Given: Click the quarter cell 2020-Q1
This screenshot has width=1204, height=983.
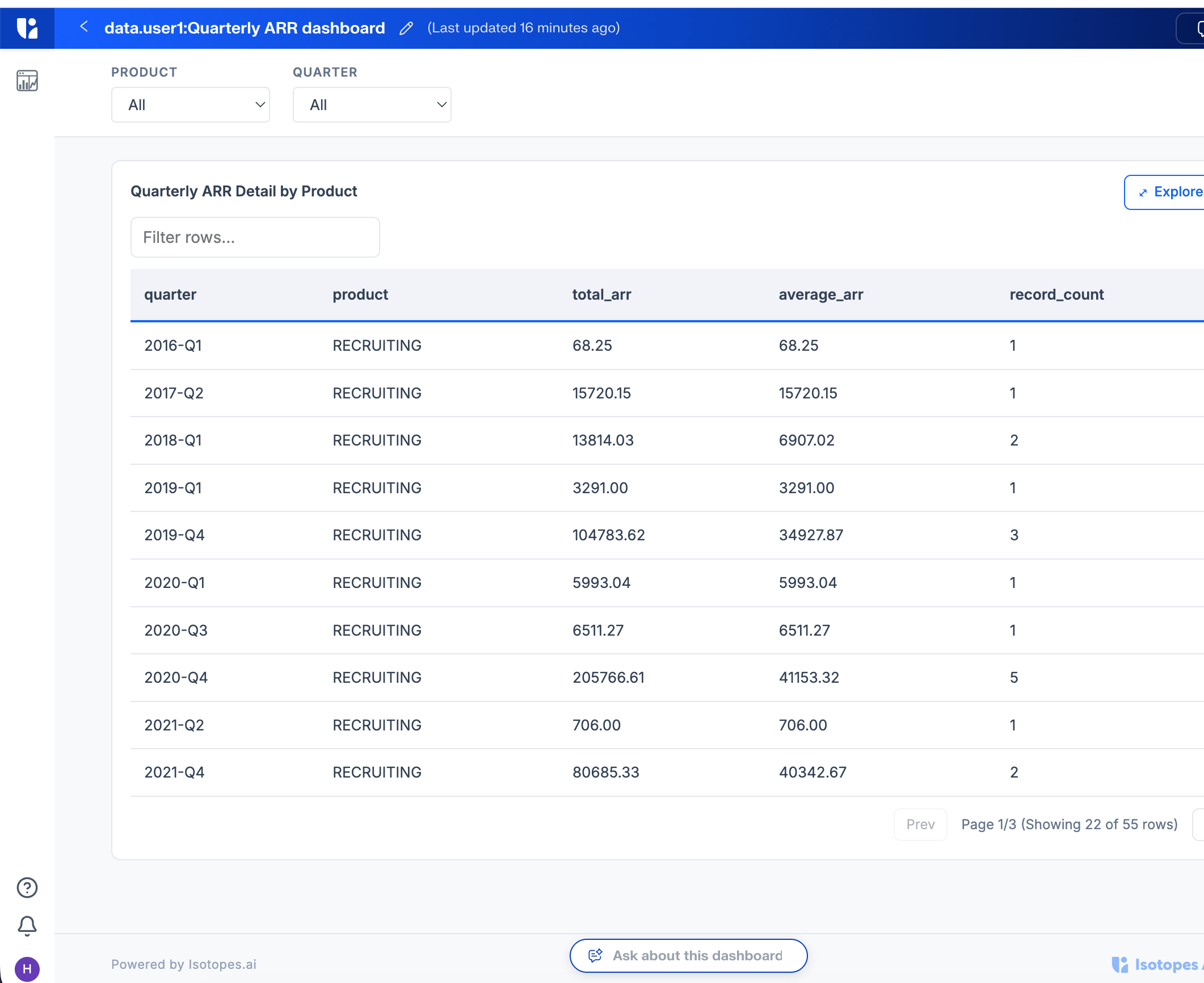Looking at the screenshot, I should [174, 583].
